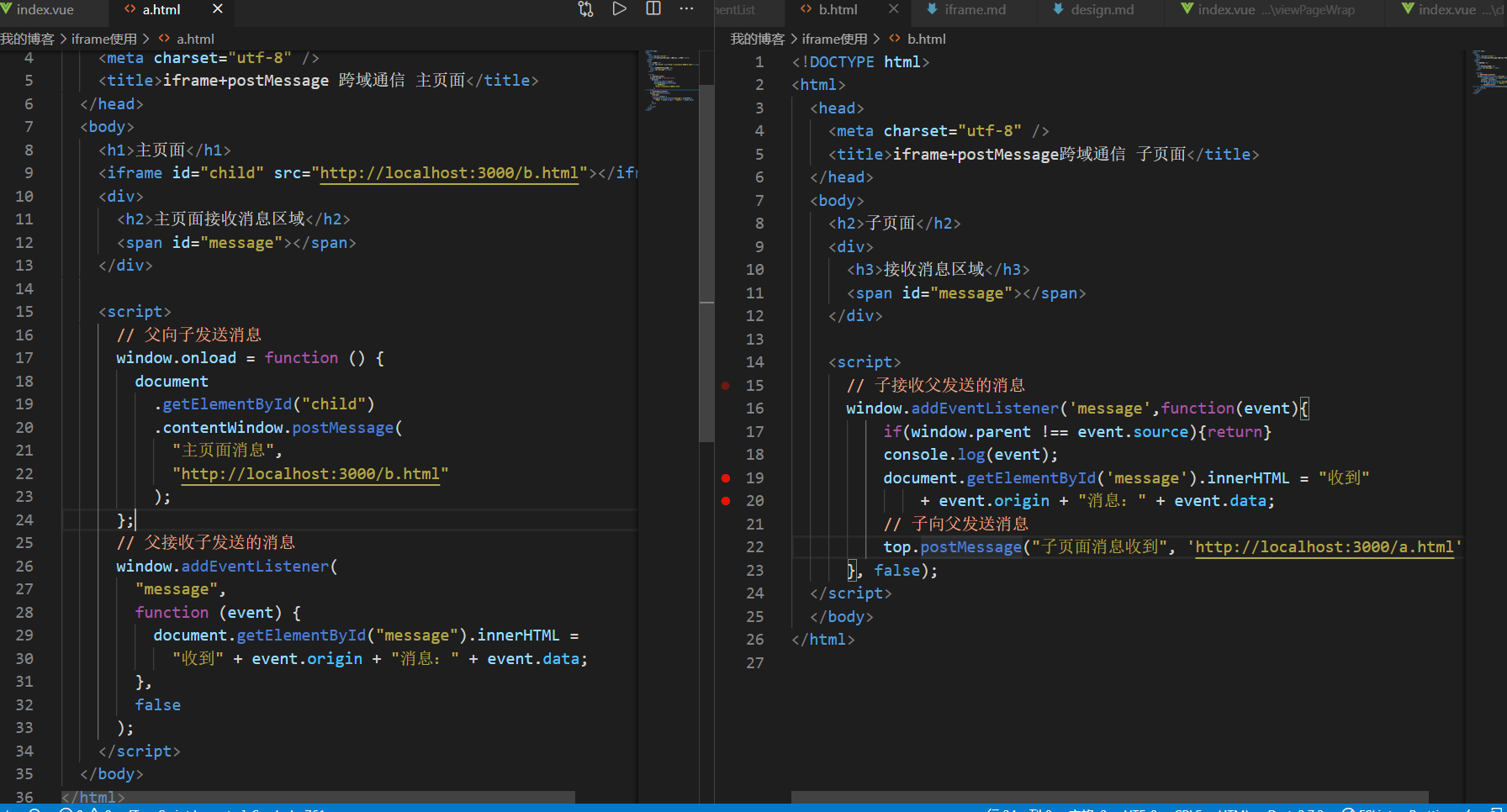Click the Run code play icon
The width and height of the screenshot is (1507, 812).
pos(620,9)
